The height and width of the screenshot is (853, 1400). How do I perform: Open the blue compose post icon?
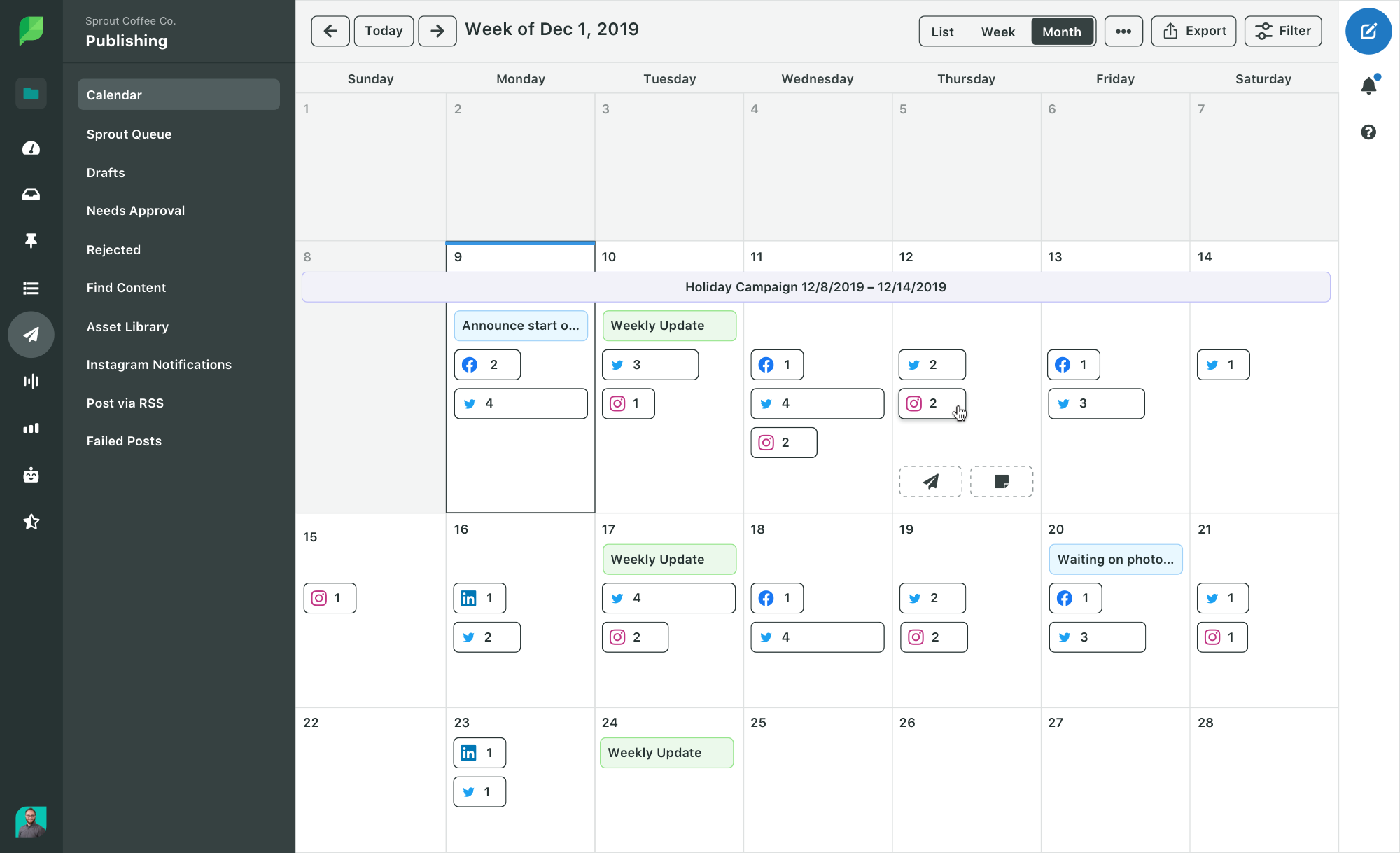(x=1368, y=31)
